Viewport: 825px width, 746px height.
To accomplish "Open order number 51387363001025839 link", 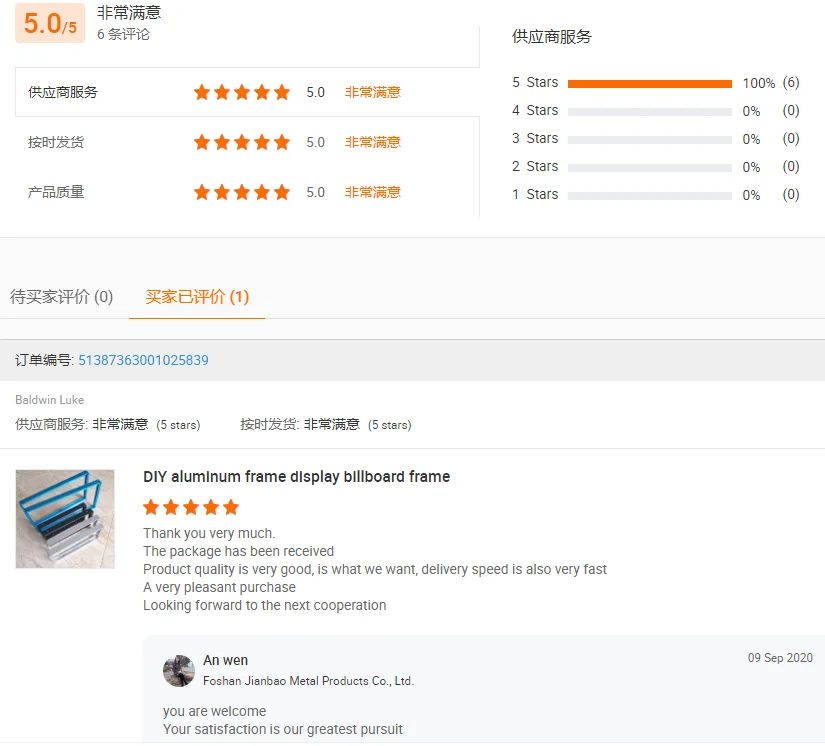I will pos(143,360).
